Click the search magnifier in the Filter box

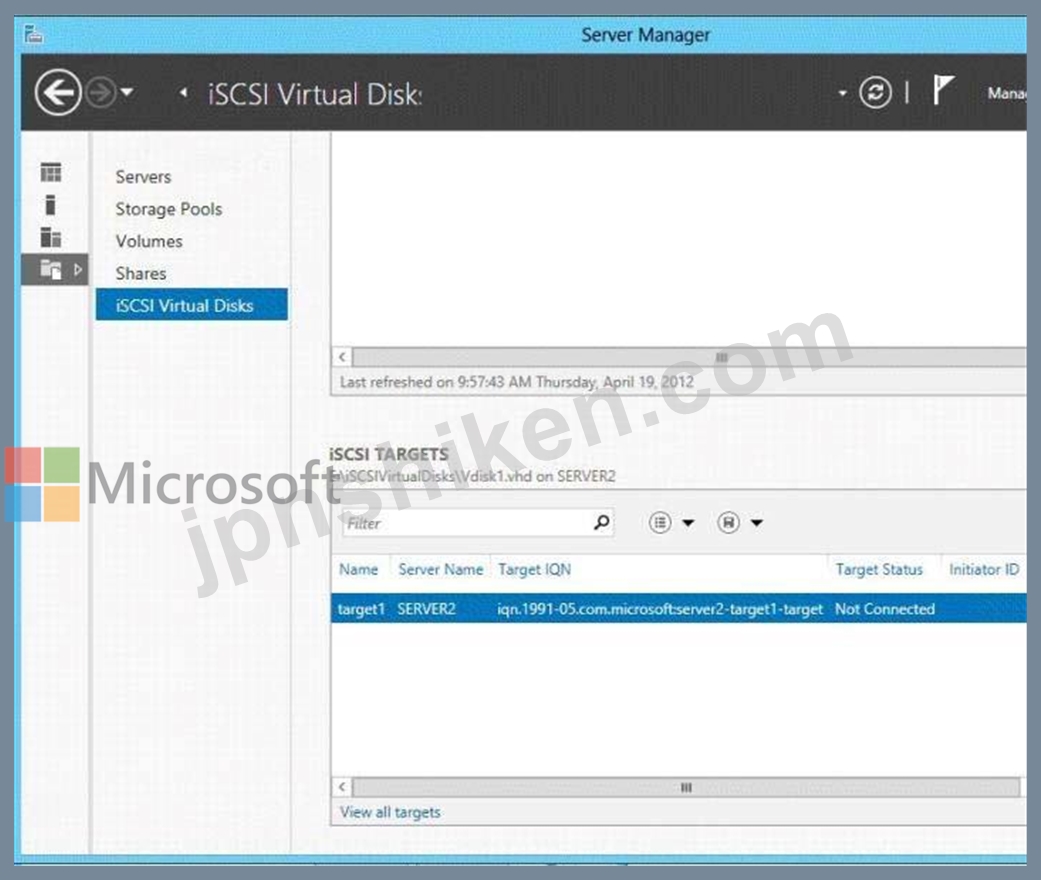coord(601,523)
